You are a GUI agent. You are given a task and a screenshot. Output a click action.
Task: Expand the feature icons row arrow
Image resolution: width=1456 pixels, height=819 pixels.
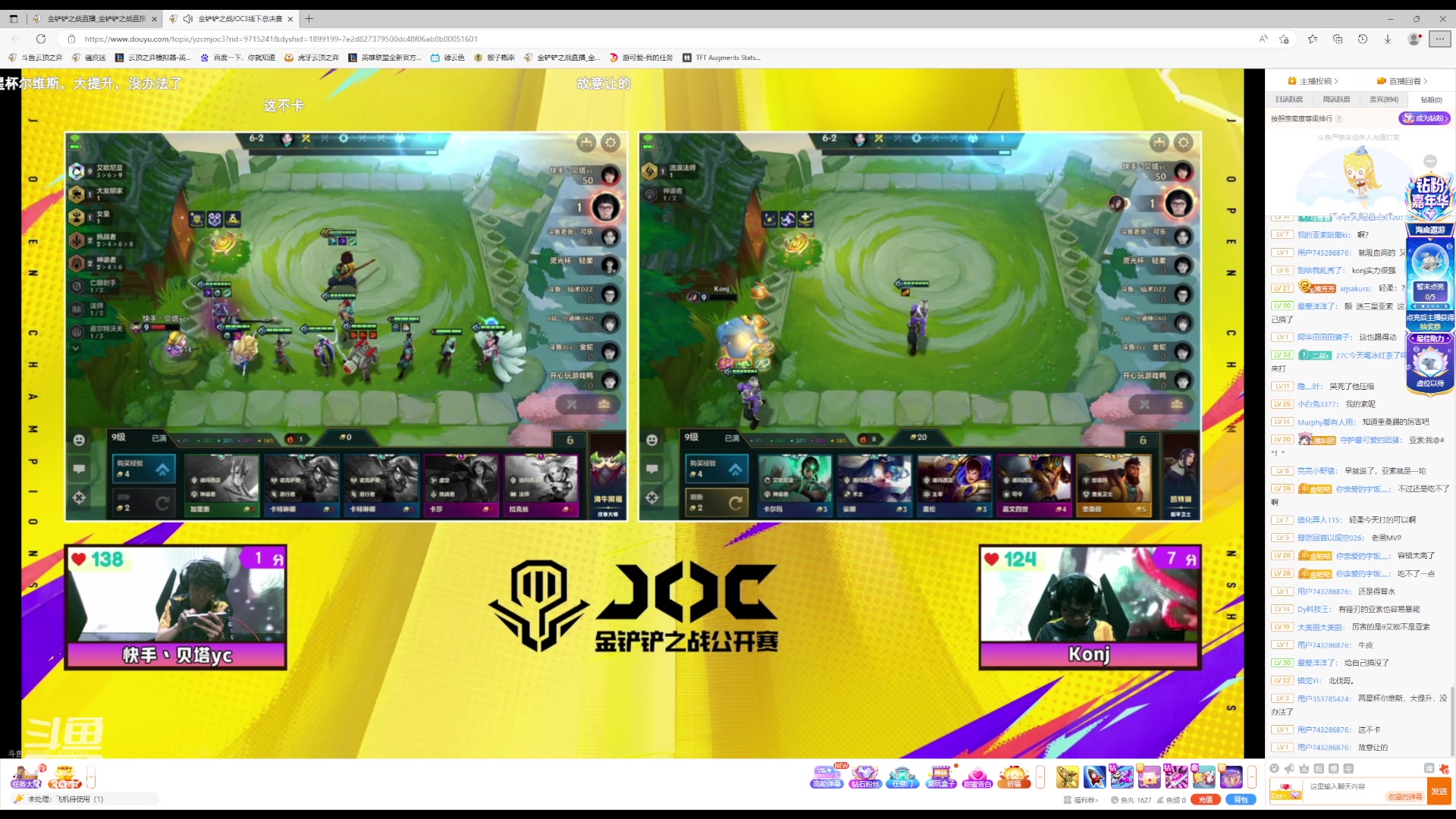1040,777
